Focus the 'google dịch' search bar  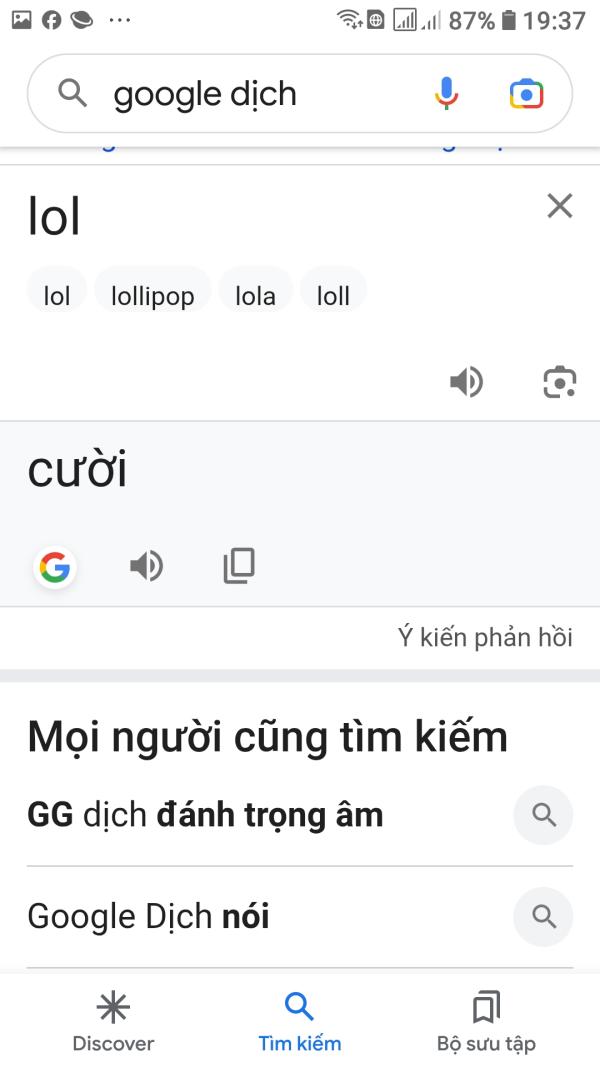coord(300,93)
